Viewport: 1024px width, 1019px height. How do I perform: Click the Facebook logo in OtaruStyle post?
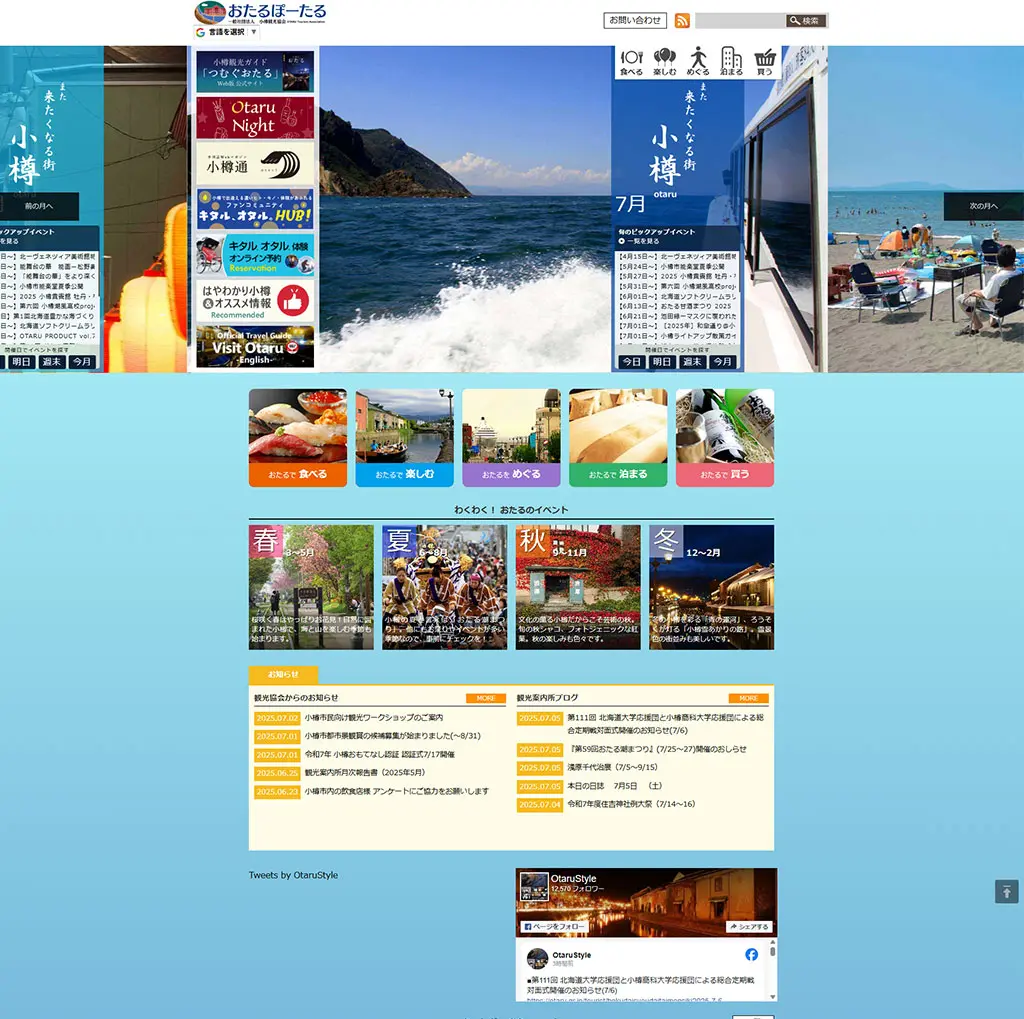point(751,954)
